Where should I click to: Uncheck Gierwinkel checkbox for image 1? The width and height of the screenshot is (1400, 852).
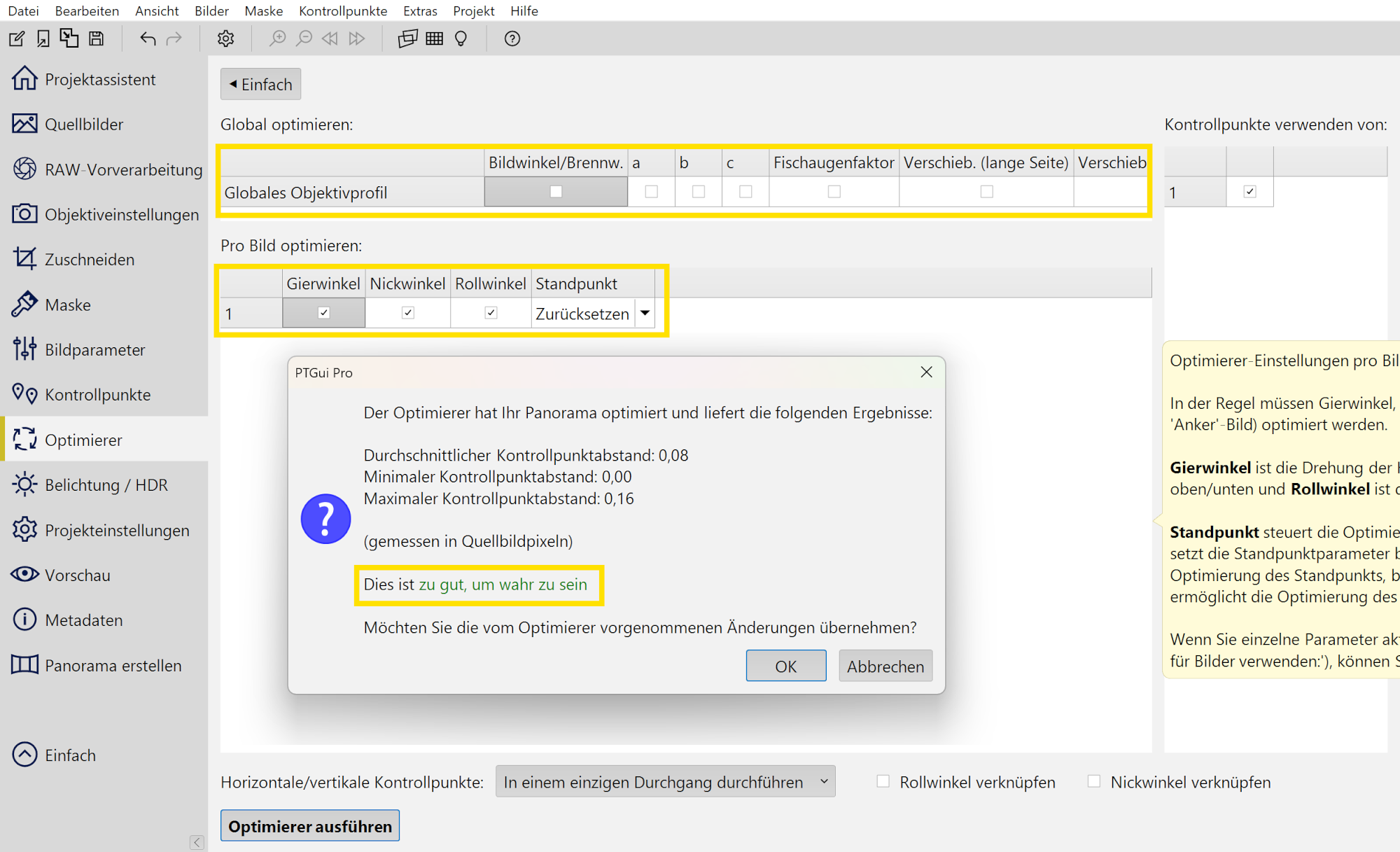tap(323, 313)
